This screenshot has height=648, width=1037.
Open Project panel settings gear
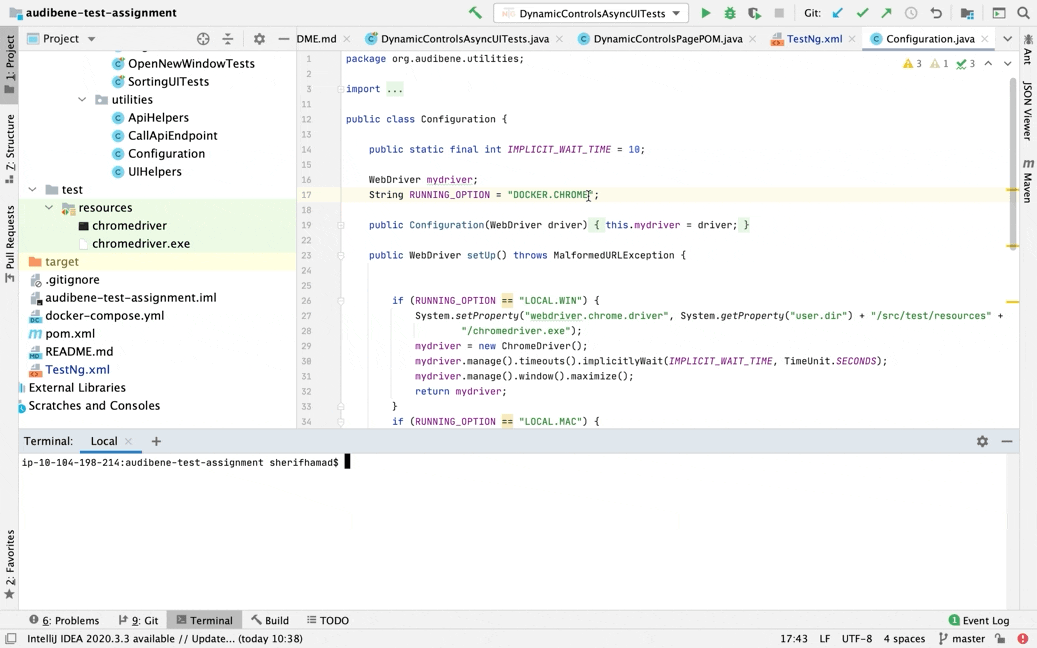click(x=259, y=39)
